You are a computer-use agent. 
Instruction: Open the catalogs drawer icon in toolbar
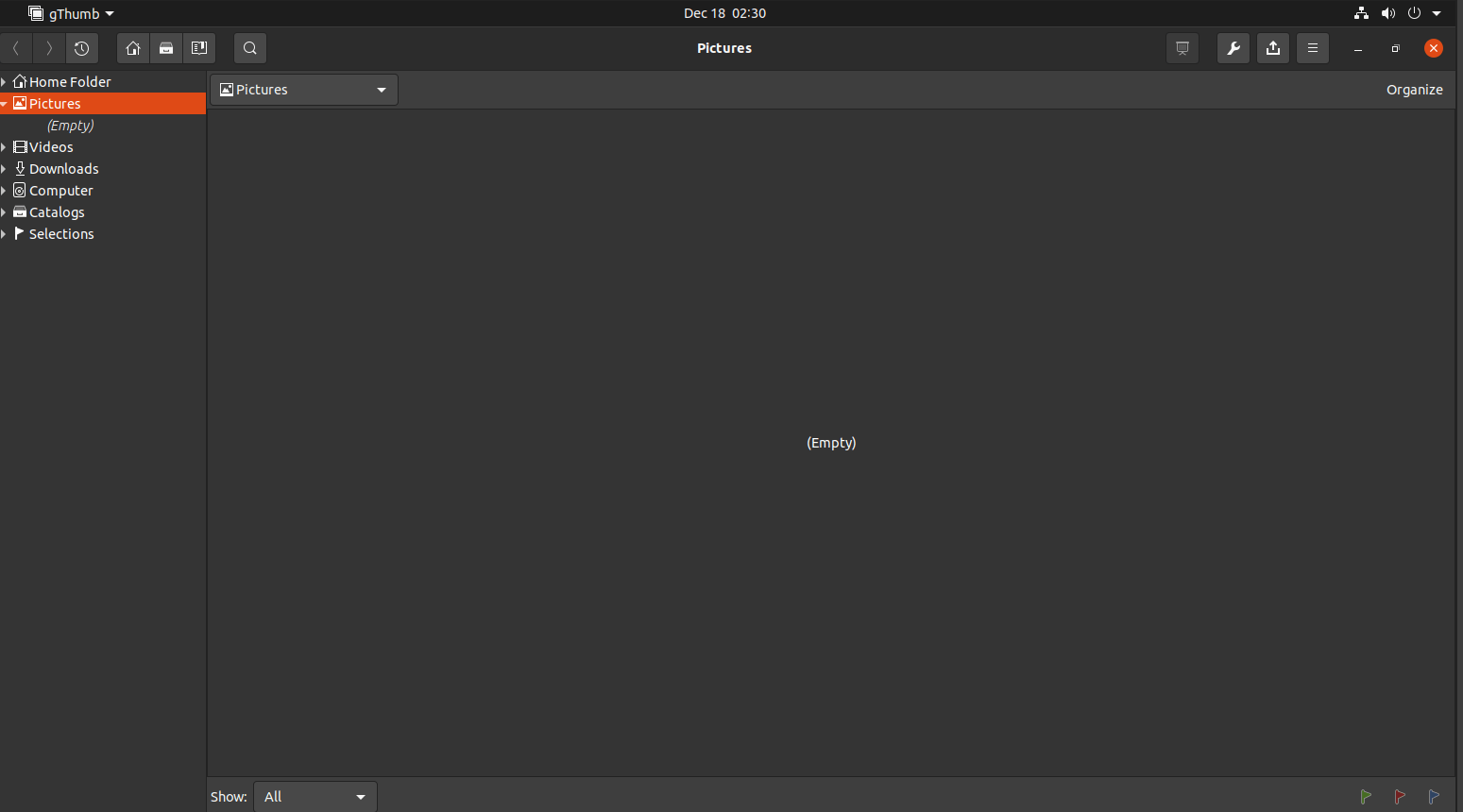point(166,48)
